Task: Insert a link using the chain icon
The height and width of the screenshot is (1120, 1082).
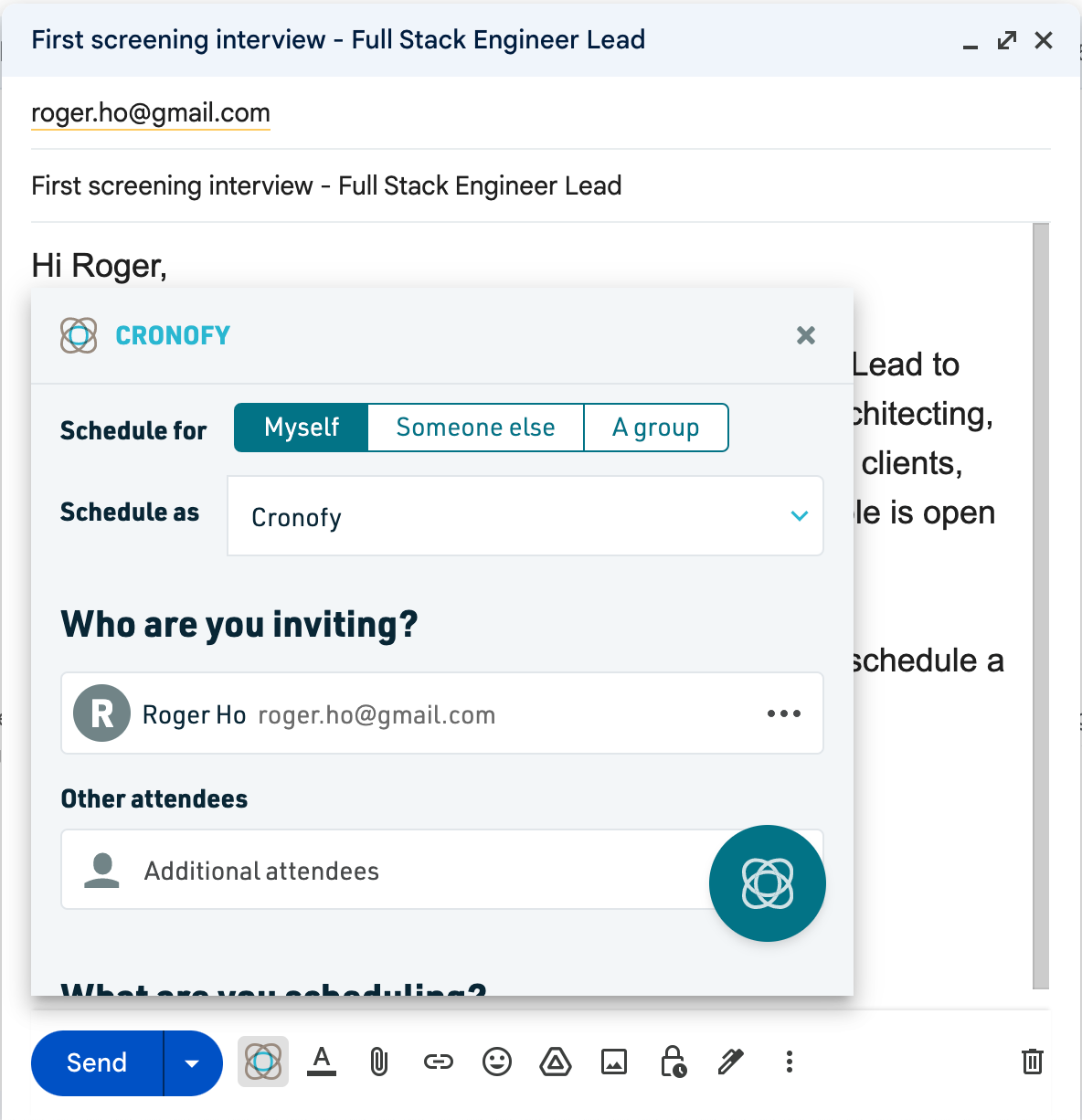Action: (439, 1062)
